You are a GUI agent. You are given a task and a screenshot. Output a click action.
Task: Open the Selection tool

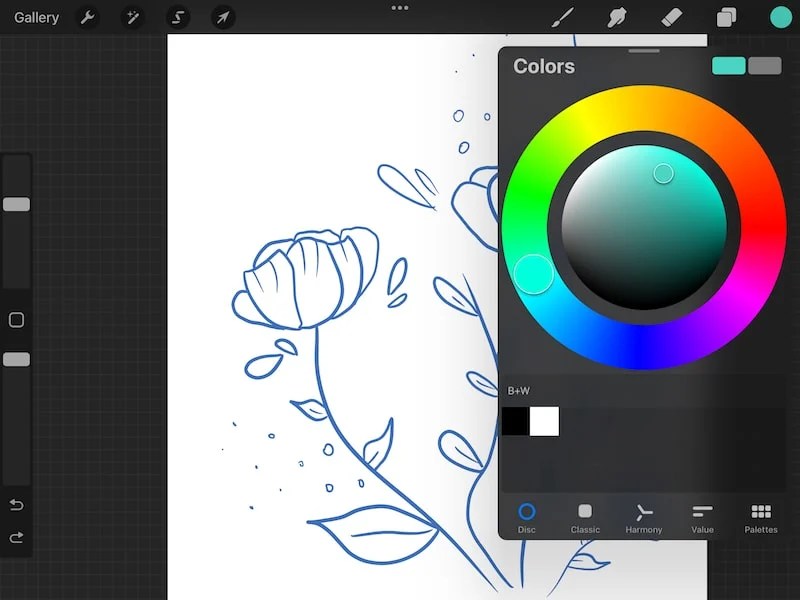(178, 17)
